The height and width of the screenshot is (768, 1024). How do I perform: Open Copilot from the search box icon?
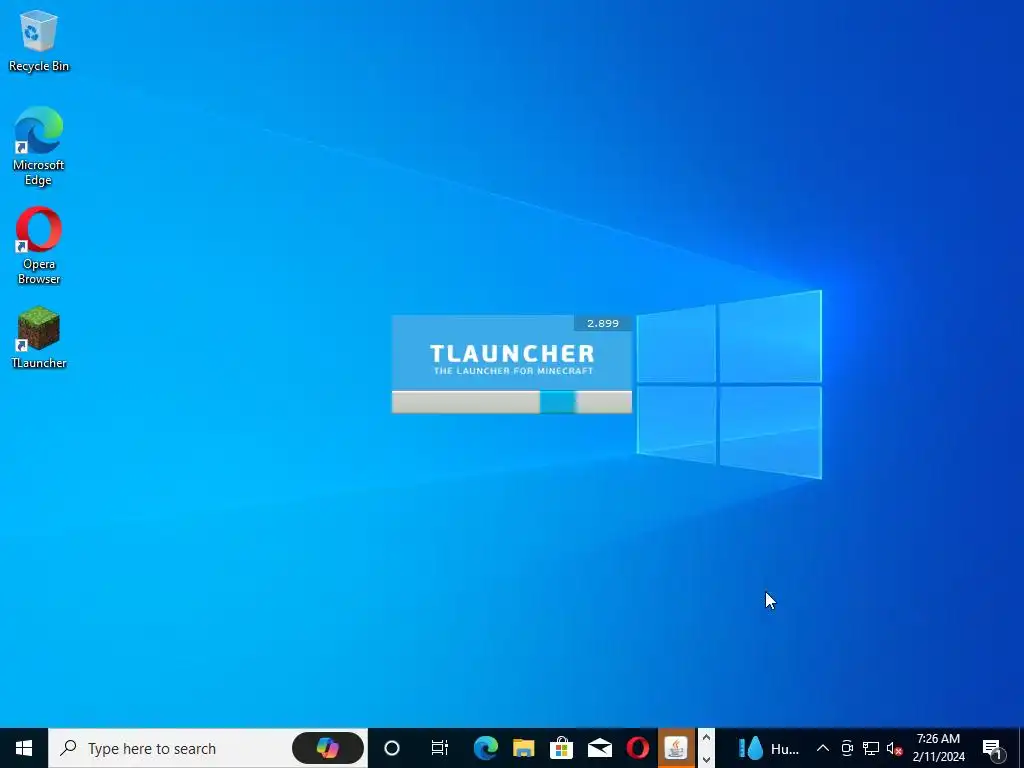(x=328, y=748)
